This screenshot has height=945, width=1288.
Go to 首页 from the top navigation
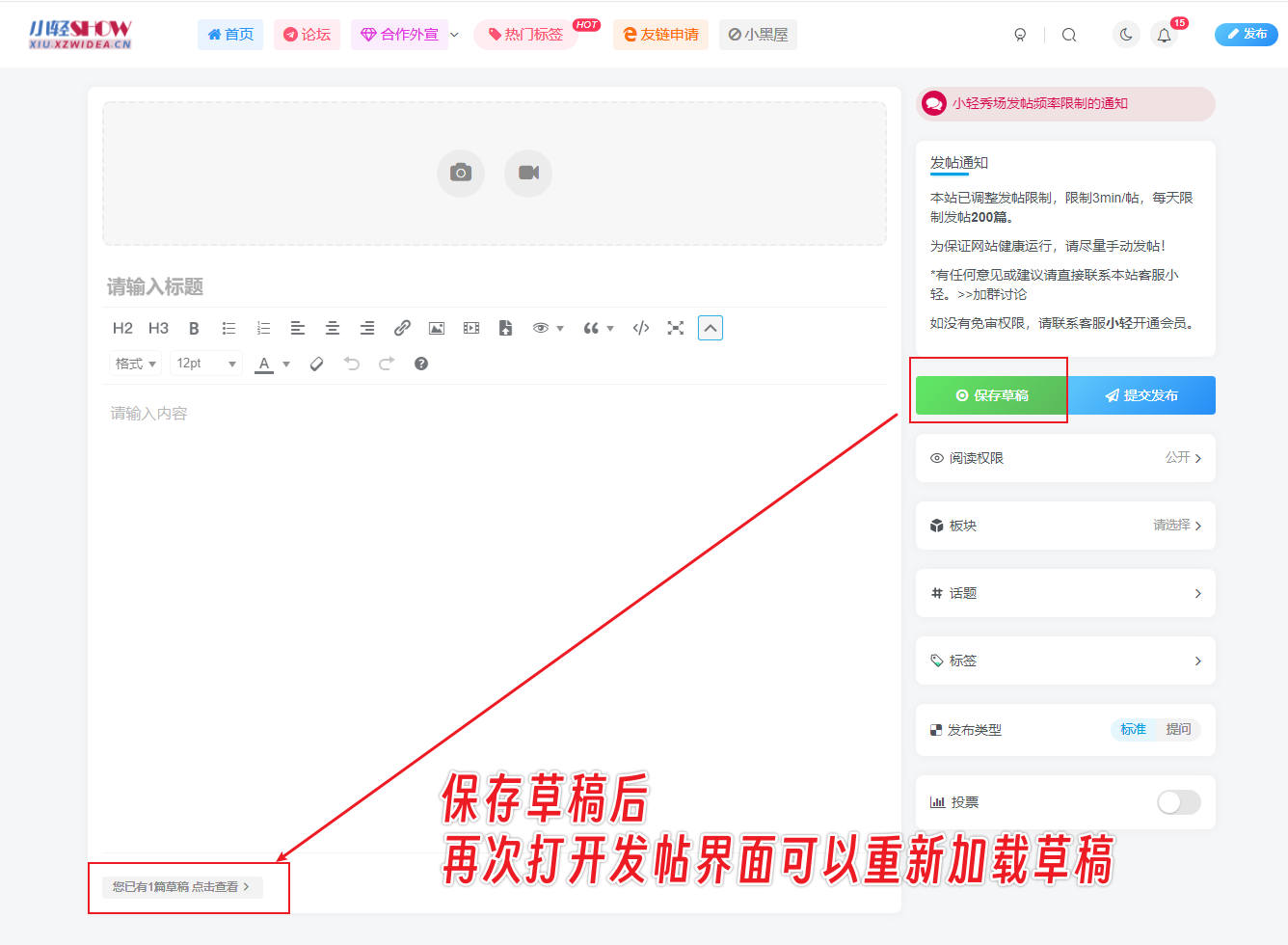click(229, 34)
